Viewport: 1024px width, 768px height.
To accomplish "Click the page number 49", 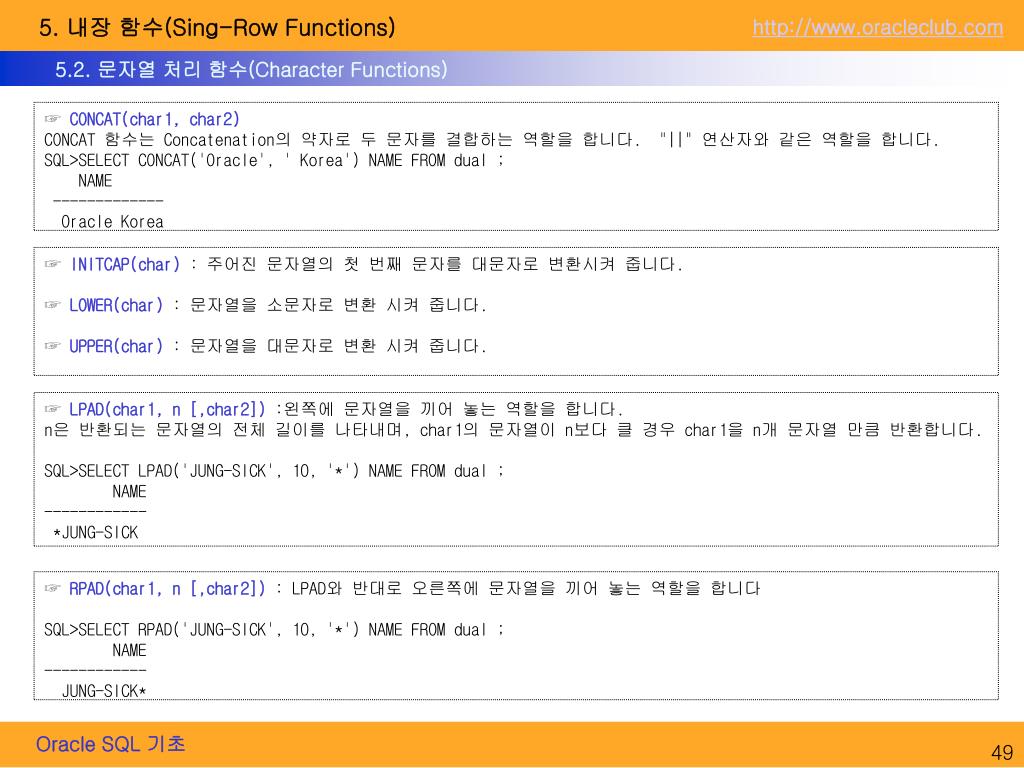I will (1002, 752).
